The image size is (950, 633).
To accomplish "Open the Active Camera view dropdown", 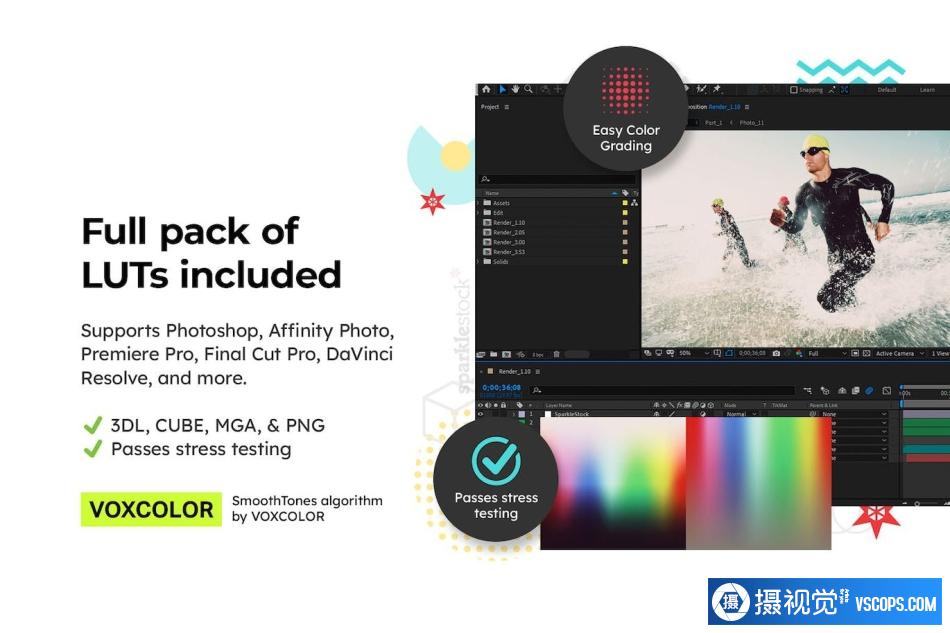I will click(x=900, y=353).
